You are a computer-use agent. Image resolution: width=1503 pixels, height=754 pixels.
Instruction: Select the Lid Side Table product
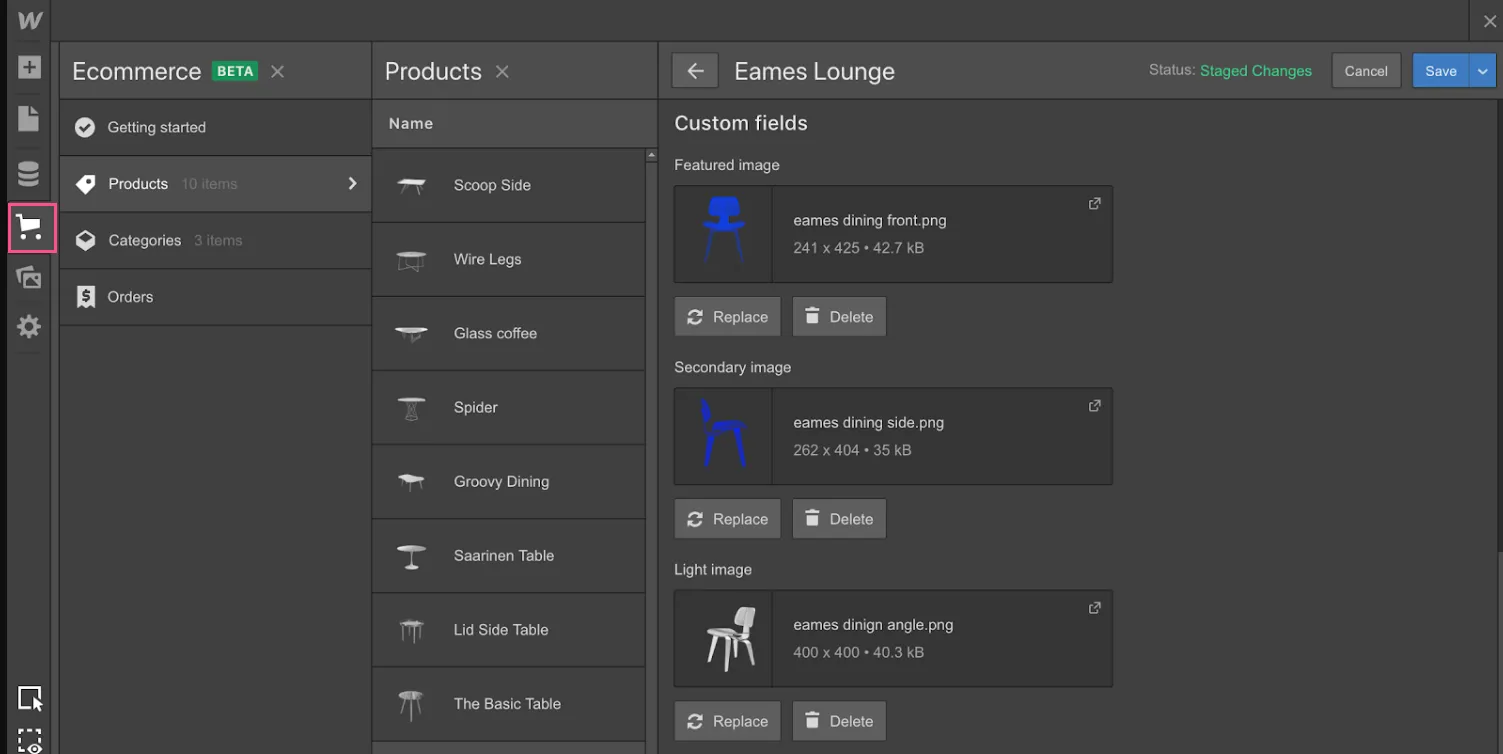point(508,629)
